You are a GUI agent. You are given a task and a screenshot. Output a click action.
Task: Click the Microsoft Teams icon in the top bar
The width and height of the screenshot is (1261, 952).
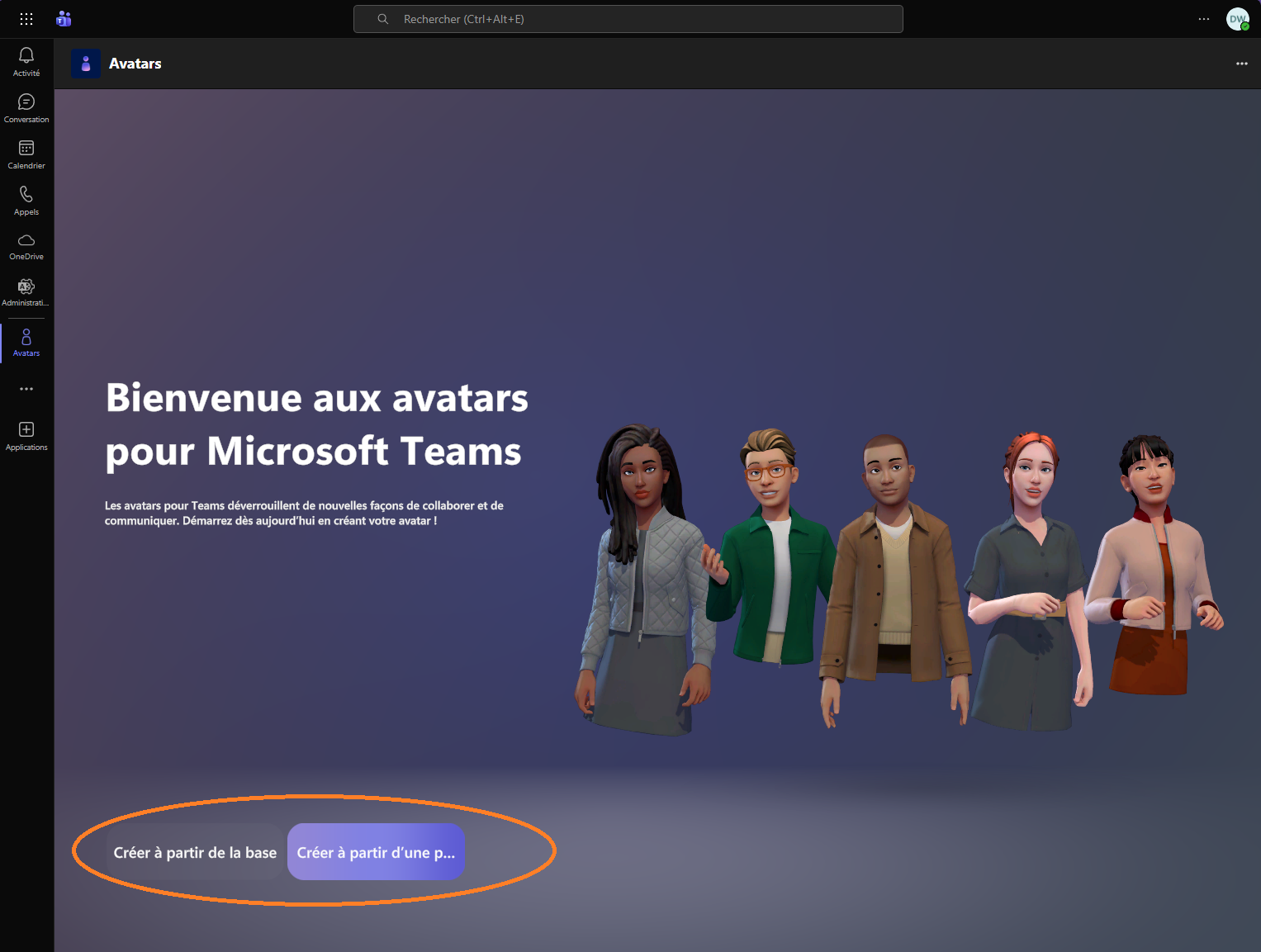coord(64,18)
